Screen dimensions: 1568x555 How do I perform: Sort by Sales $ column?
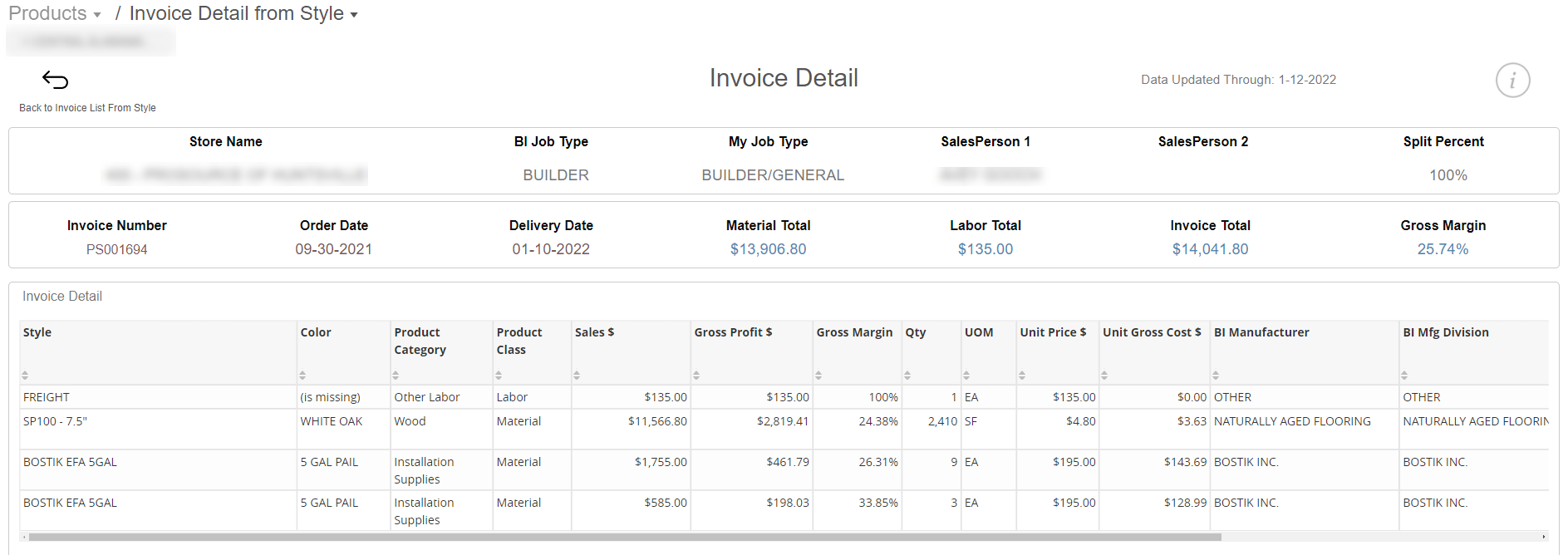577,376
